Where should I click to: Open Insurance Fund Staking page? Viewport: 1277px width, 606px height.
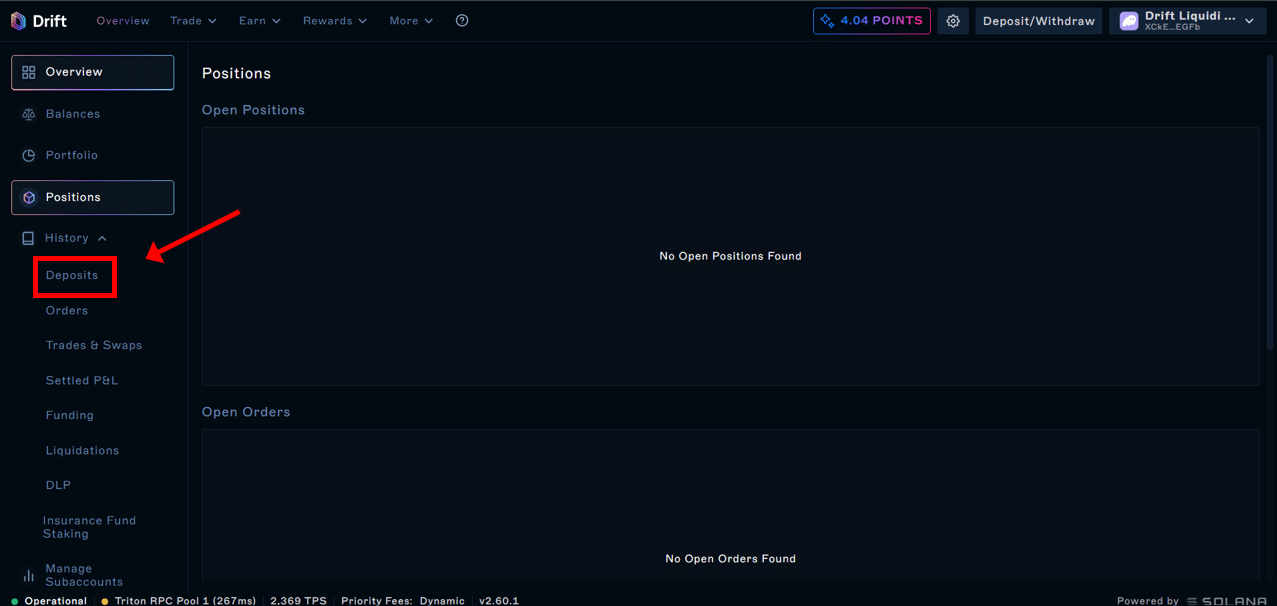coord(89,527)
